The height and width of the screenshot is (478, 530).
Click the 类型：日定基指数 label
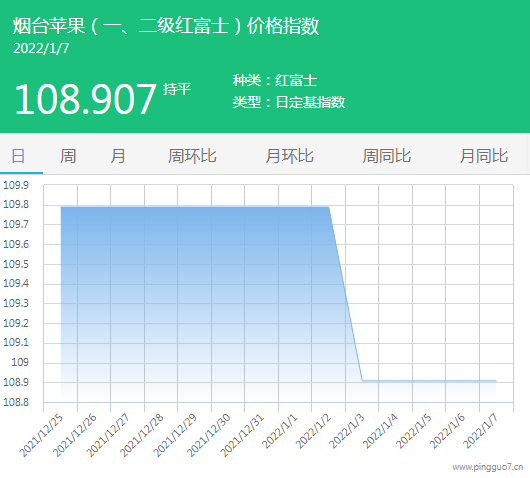pos(289,102)
